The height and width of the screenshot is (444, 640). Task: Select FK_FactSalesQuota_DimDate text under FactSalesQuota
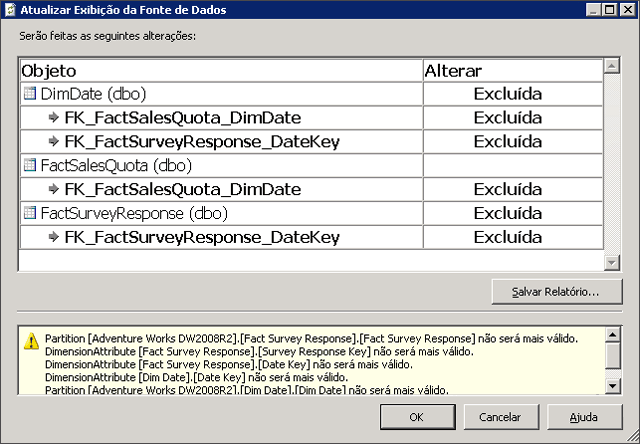(x=183, y=189)
